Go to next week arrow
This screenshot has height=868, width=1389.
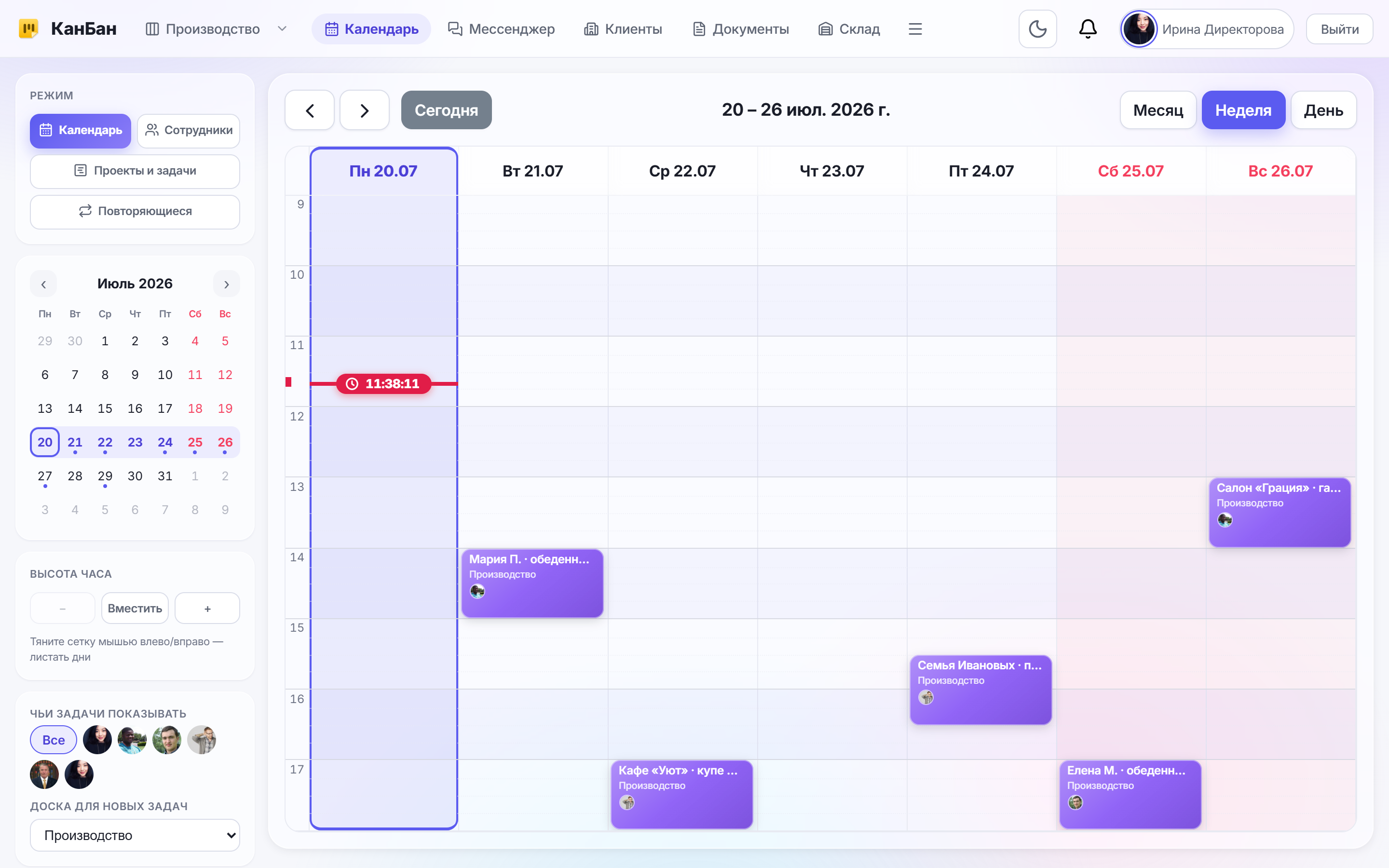(365, 110)
